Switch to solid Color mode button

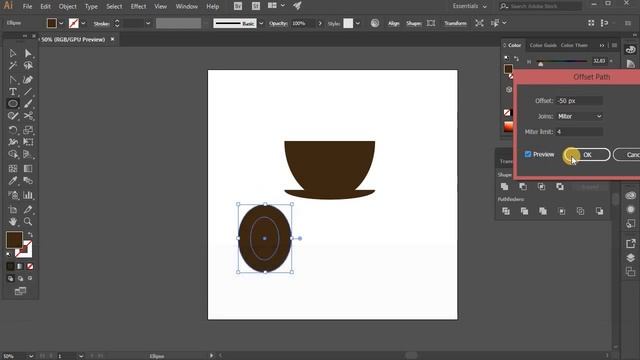[x=10, y=266]
